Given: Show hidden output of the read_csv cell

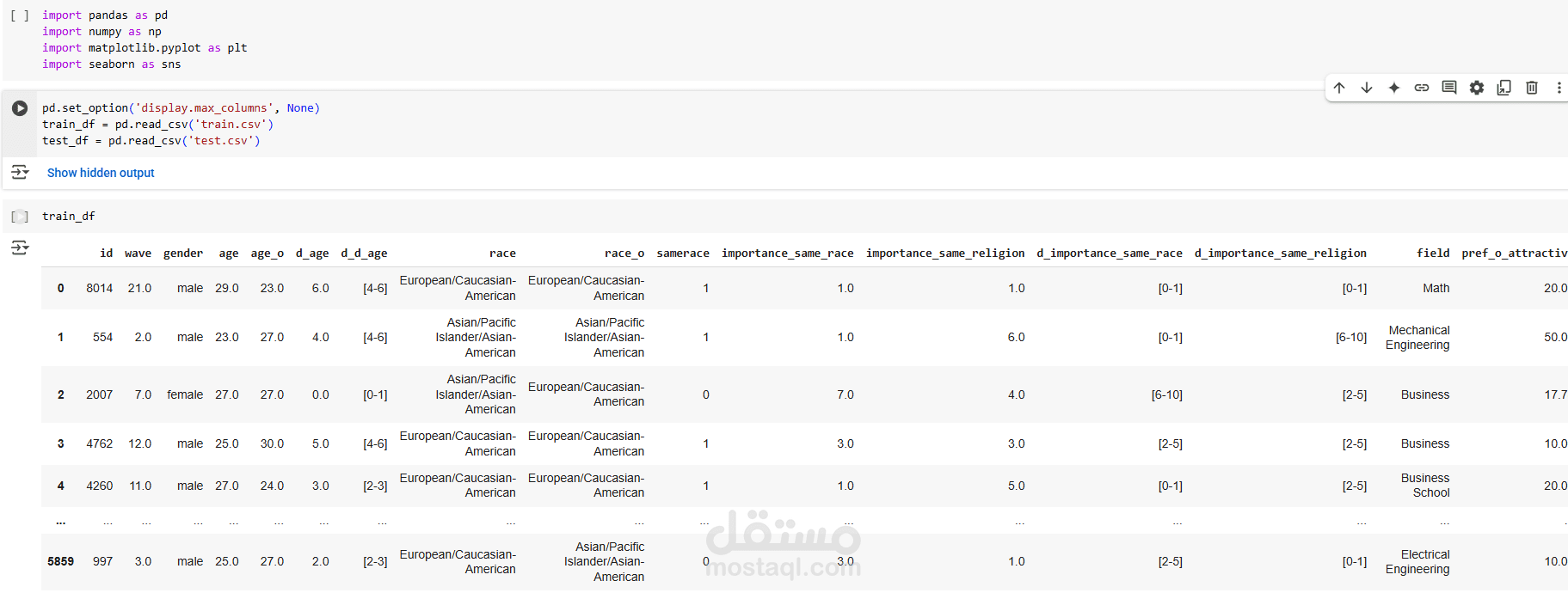Looking at the screenshot, I should click(101, 173).
